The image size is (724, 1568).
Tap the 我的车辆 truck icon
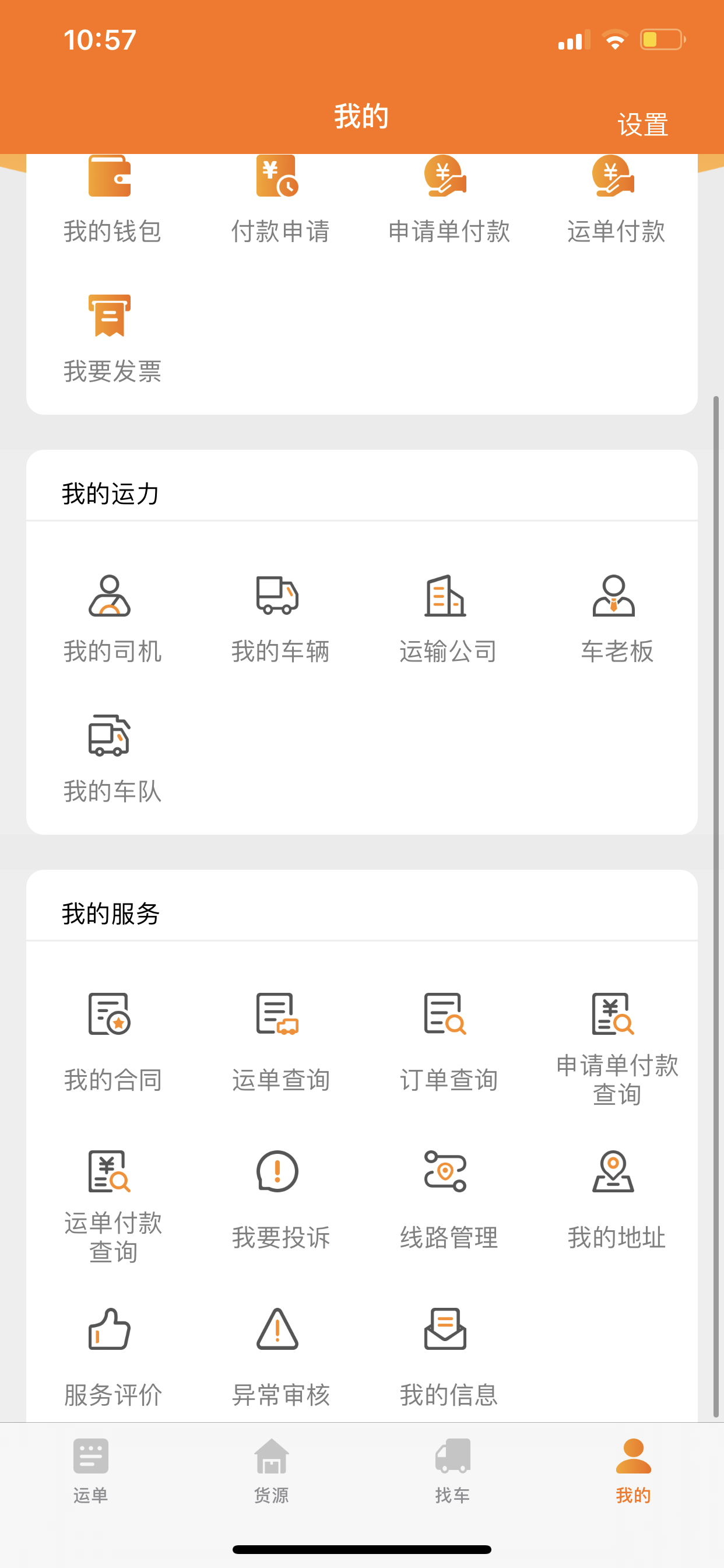[277, 596]
